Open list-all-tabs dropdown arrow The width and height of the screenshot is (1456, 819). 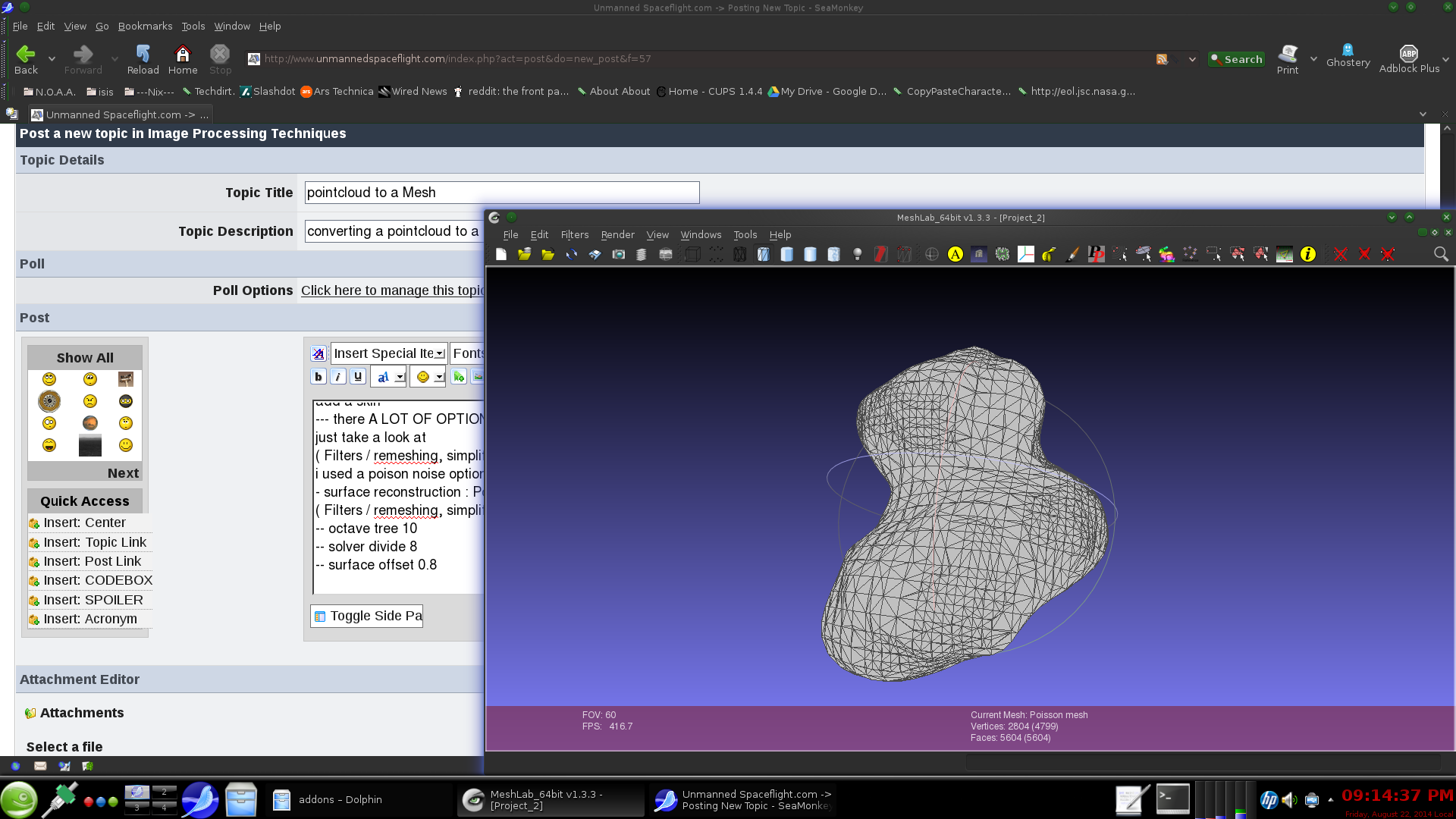(1423, 115)
